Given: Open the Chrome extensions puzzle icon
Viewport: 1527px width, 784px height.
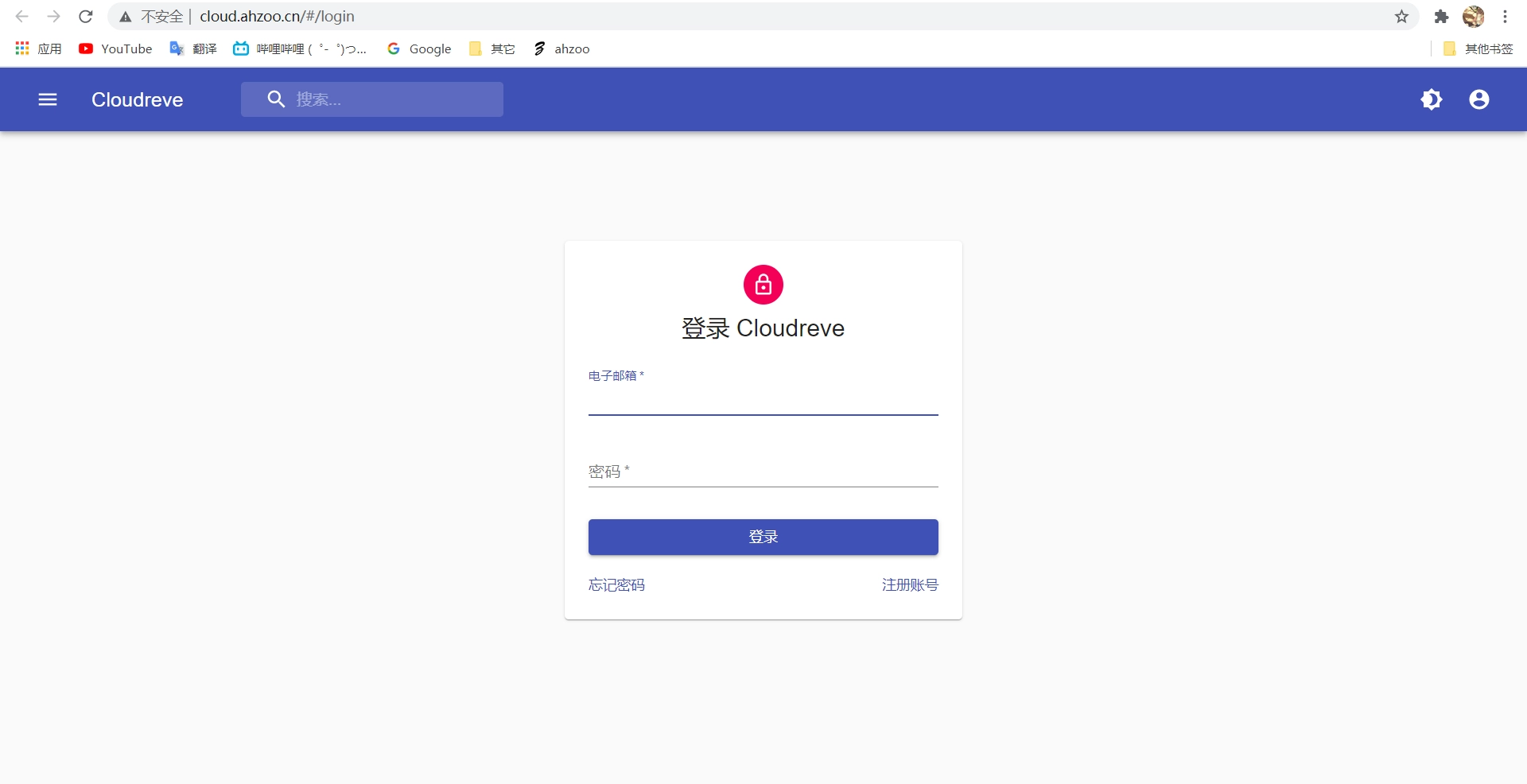Looking at the screenshot, I should pyautogui.click(x=1440, y=16).
